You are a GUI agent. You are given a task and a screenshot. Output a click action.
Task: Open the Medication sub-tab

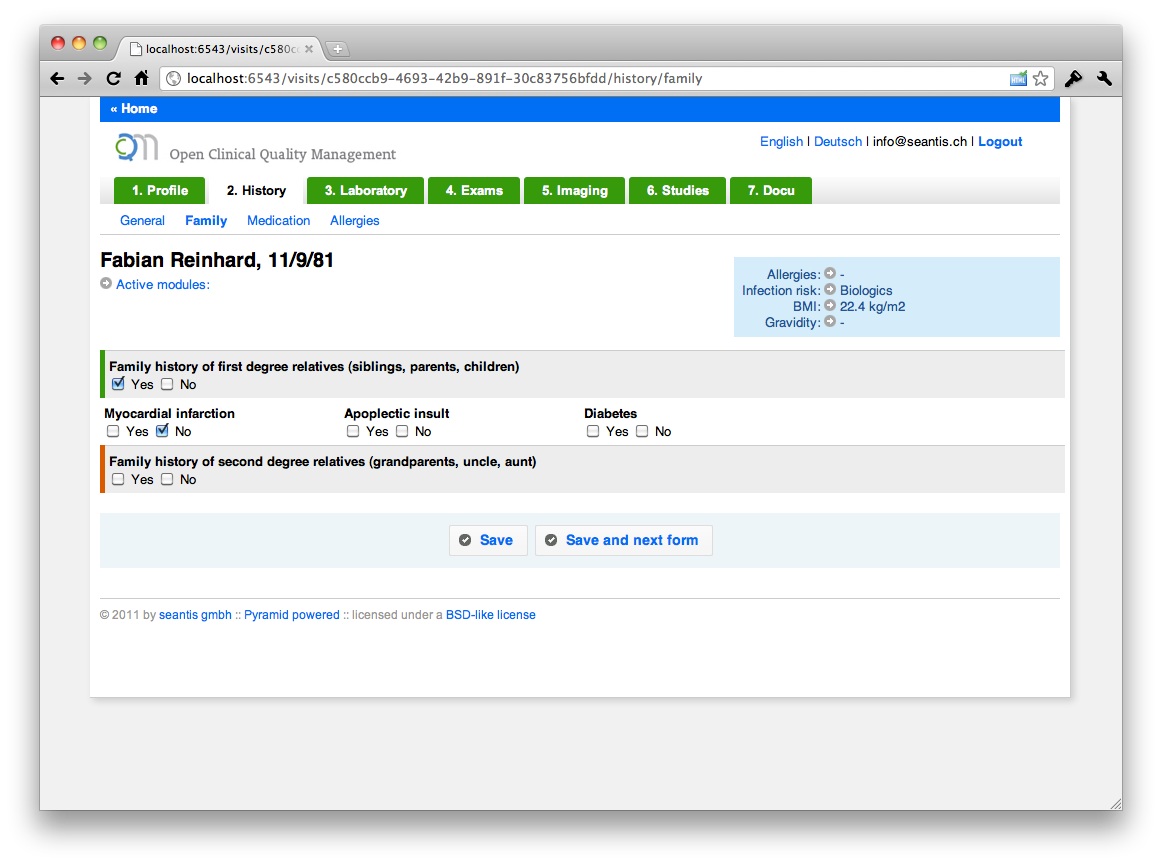278,220
